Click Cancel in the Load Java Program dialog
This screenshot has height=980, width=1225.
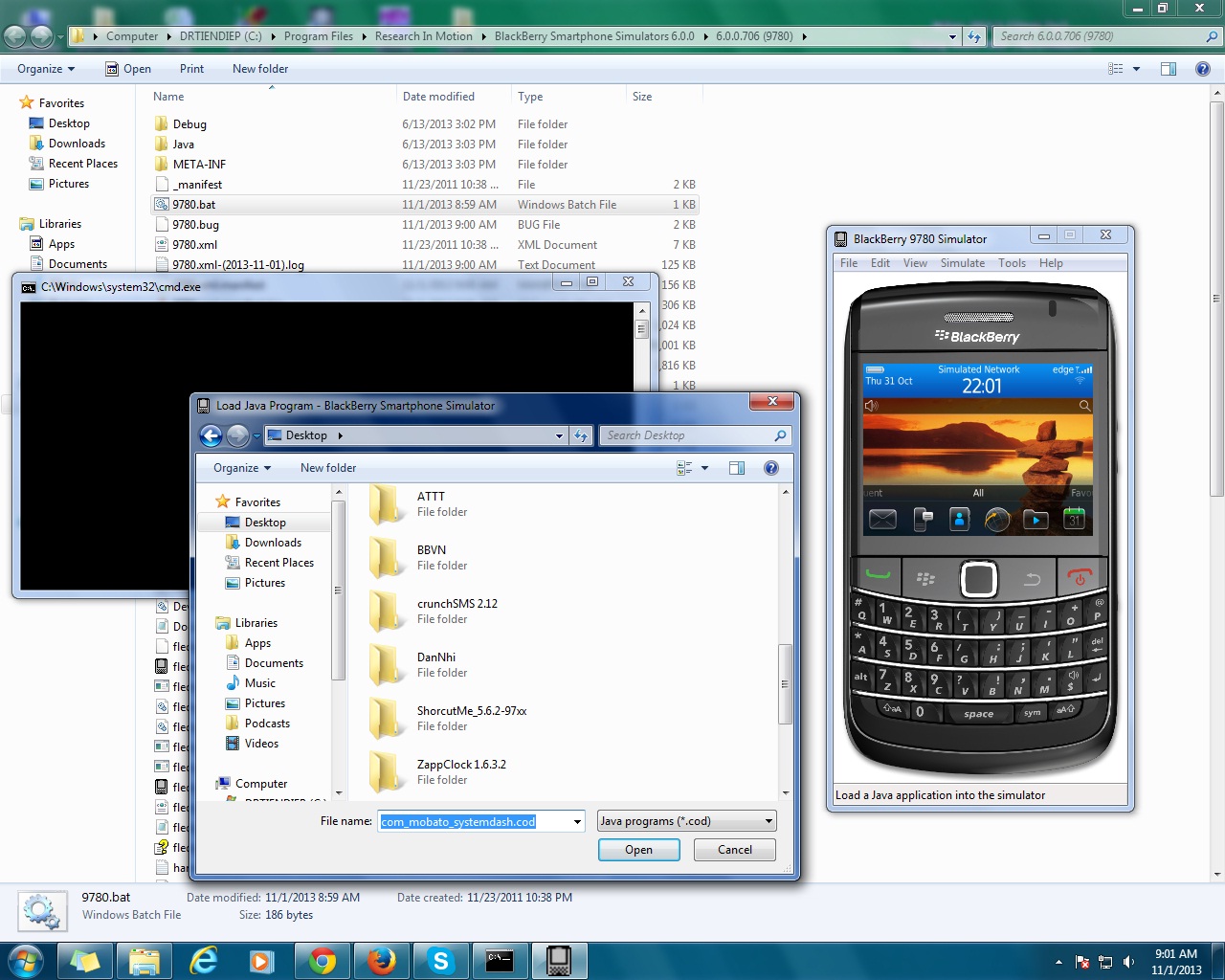(735, 850)
